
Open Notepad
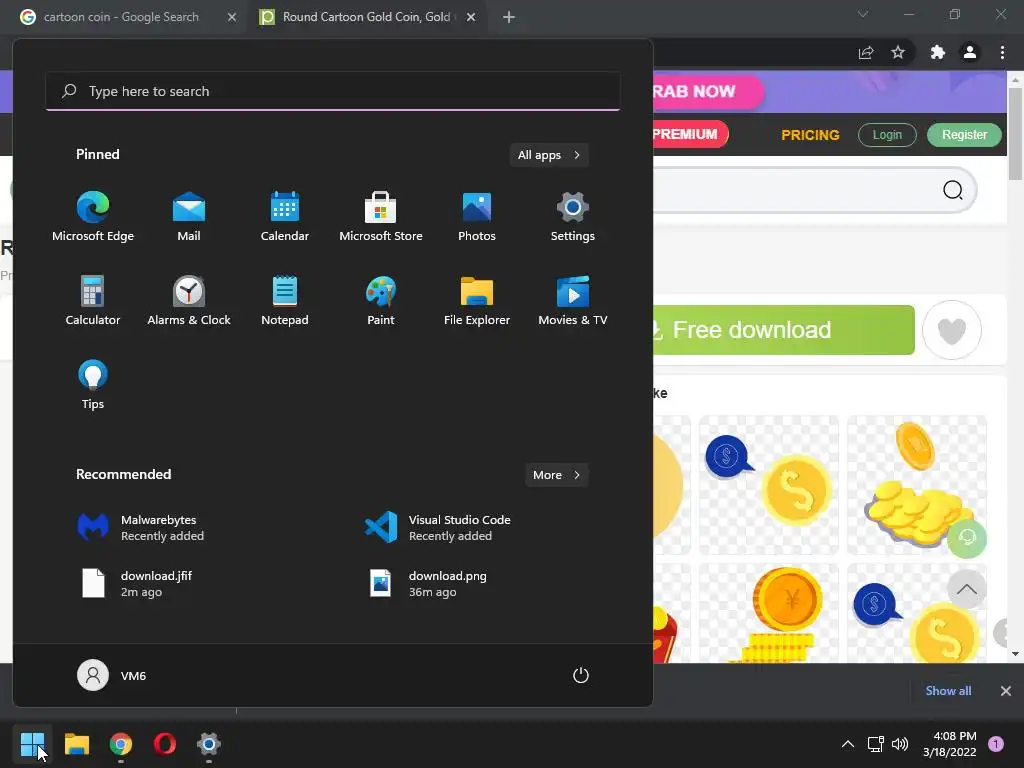(285, 301)
